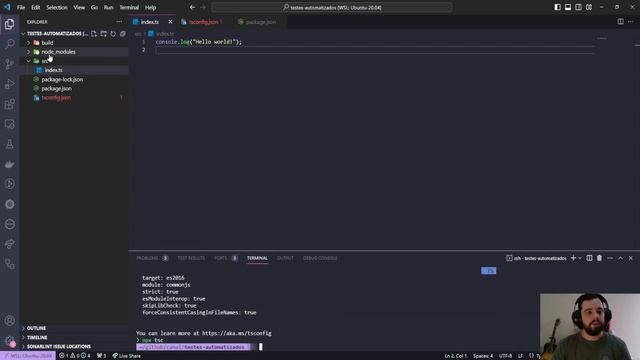Image resolution: width=640 pixels, height=360 pixels.
Task: Open the Explorer view in activity bar
Action: (x=9, y=24)
